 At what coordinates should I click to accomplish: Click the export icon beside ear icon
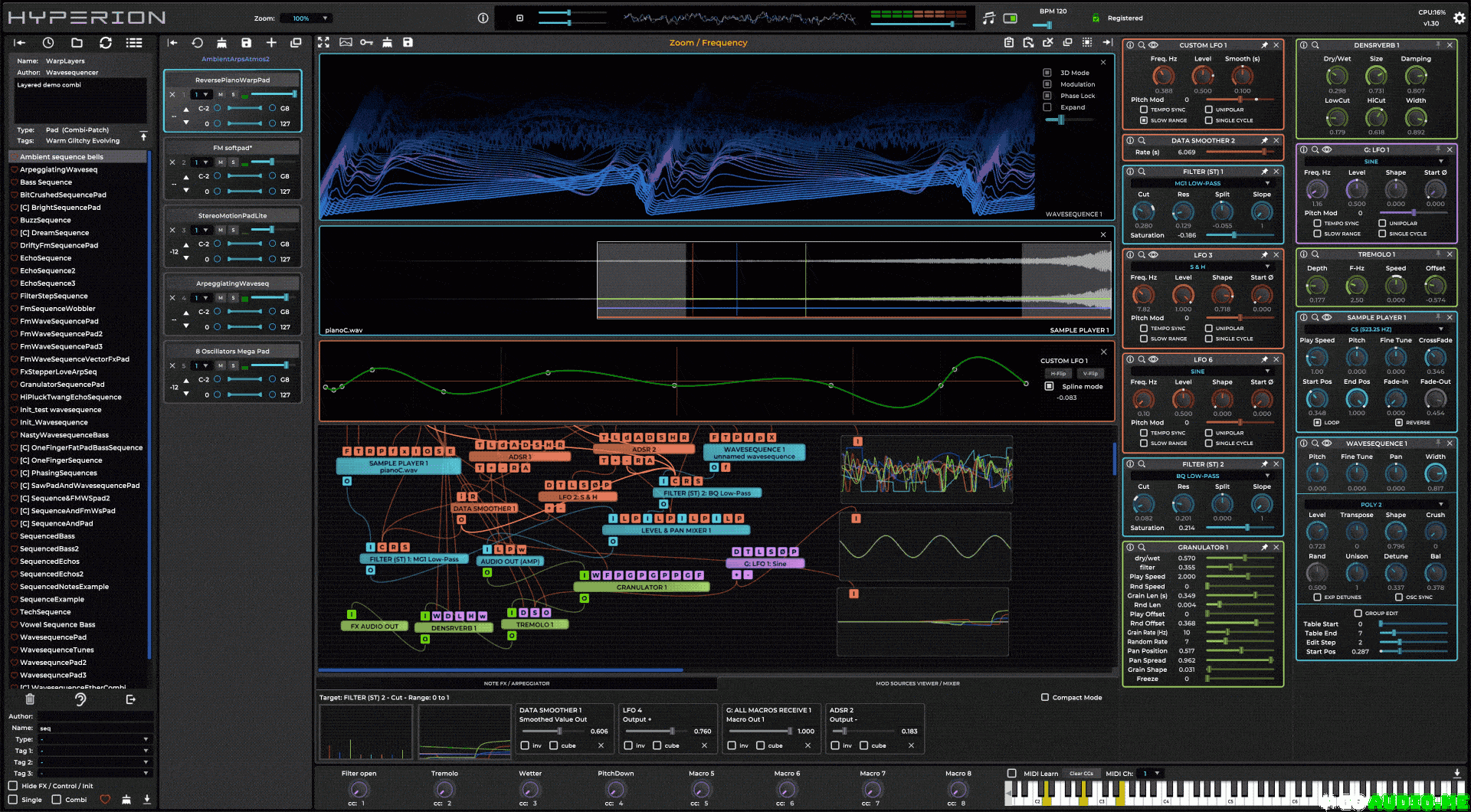(130, 699)
